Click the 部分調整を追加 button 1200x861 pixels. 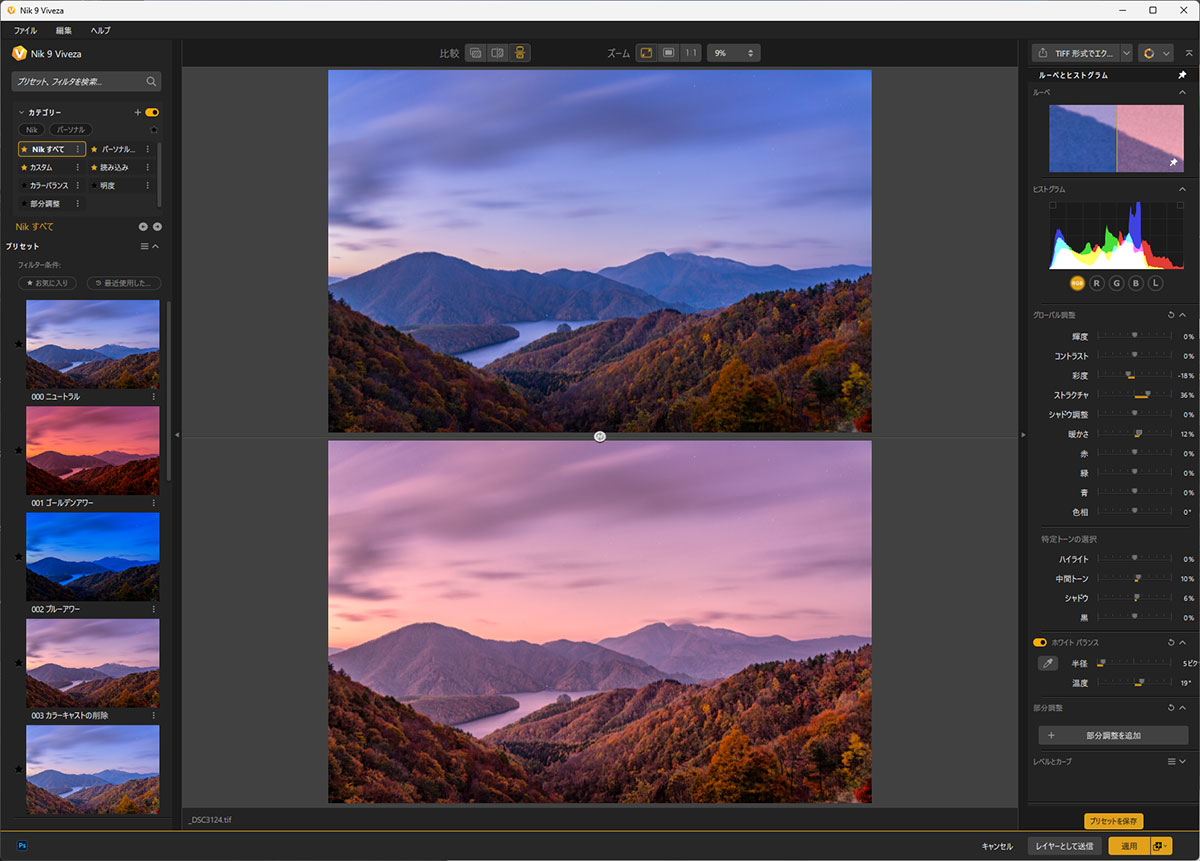tap(1113, 735)
